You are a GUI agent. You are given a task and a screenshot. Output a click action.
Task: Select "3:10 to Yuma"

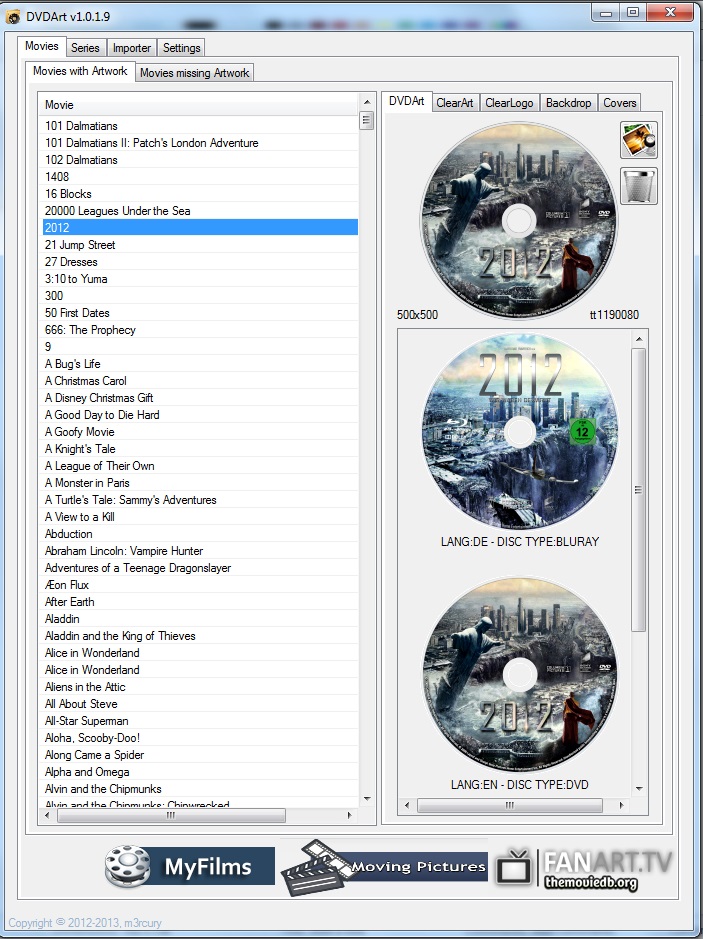coord(201,278)
